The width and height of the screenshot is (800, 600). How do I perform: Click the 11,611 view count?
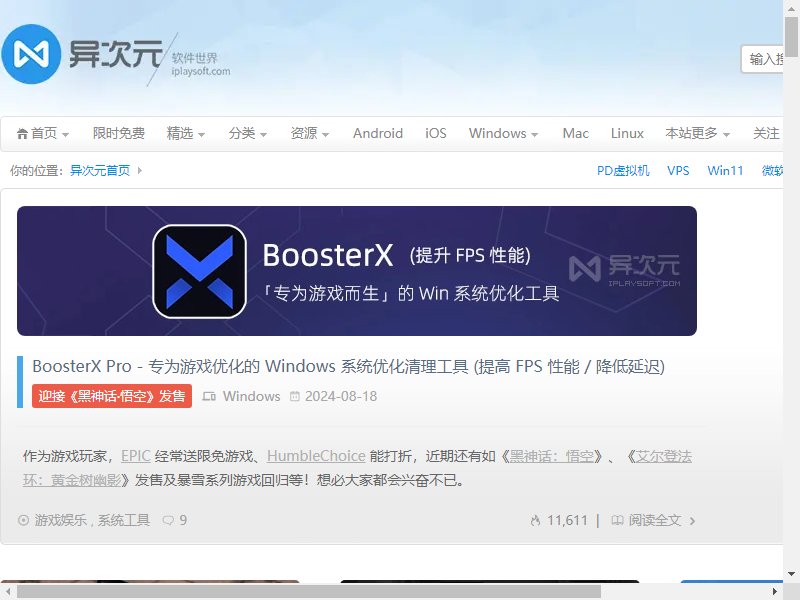click(567, 520)
